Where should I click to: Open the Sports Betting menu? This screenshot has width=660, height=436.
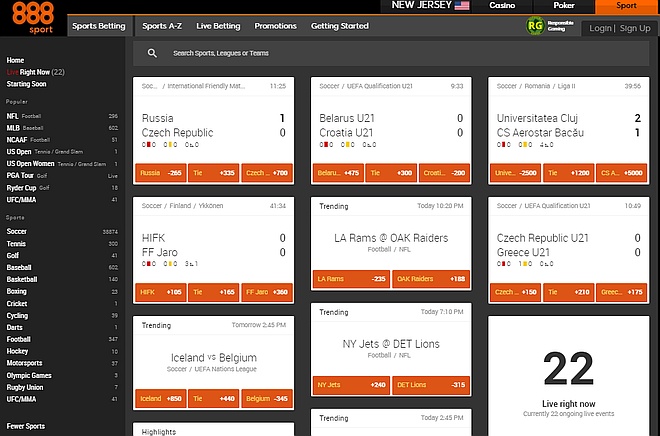coord(98,26)
